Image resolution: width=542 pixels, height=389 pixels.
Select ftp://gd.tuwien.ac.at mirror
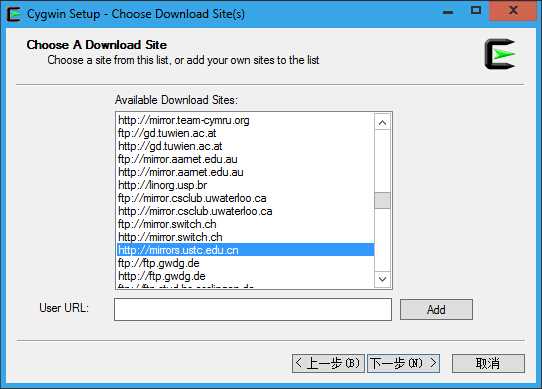tap(245, 133)
